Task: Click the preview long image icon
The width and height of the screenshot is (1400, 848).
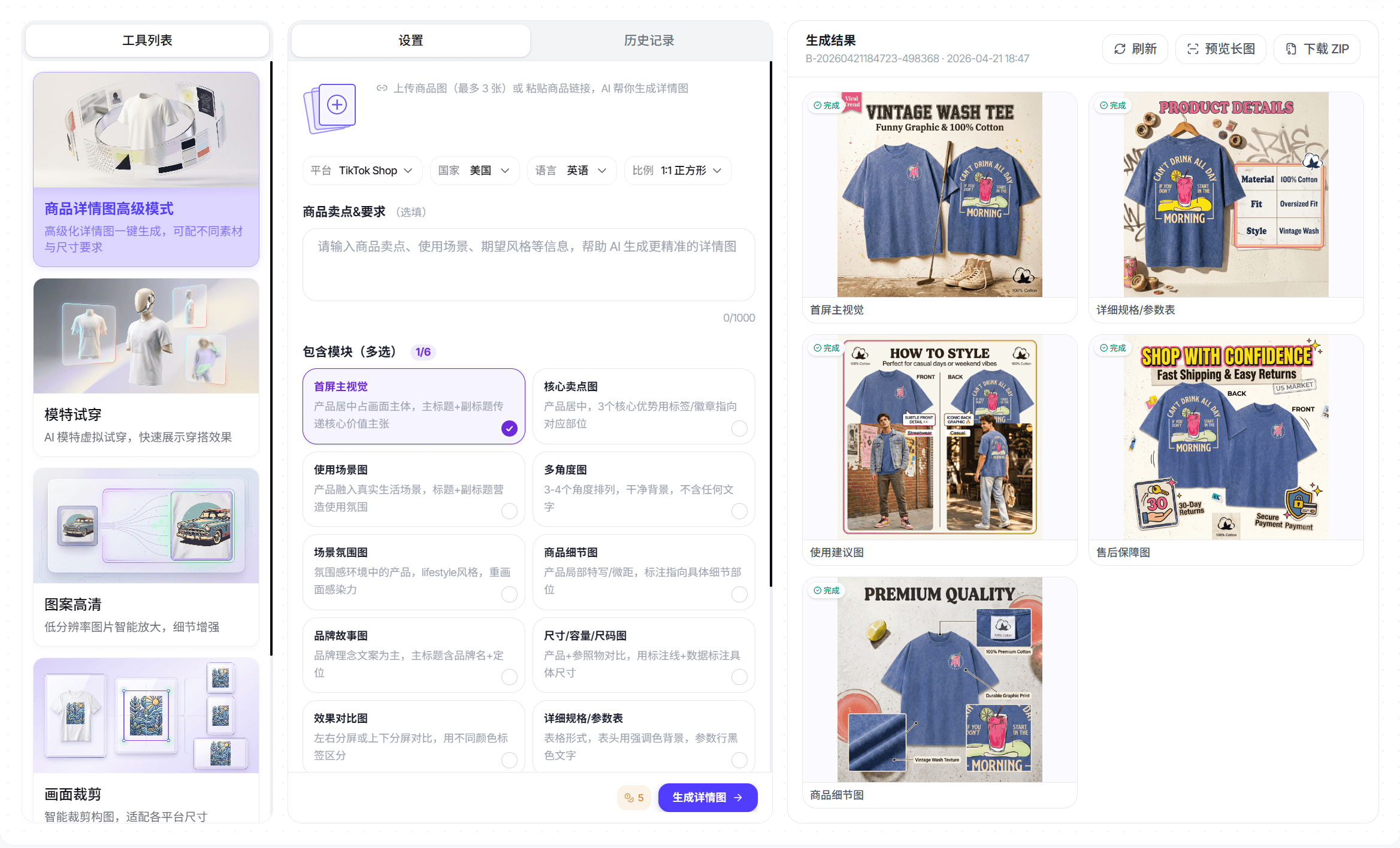Action: coord(1192,49)
